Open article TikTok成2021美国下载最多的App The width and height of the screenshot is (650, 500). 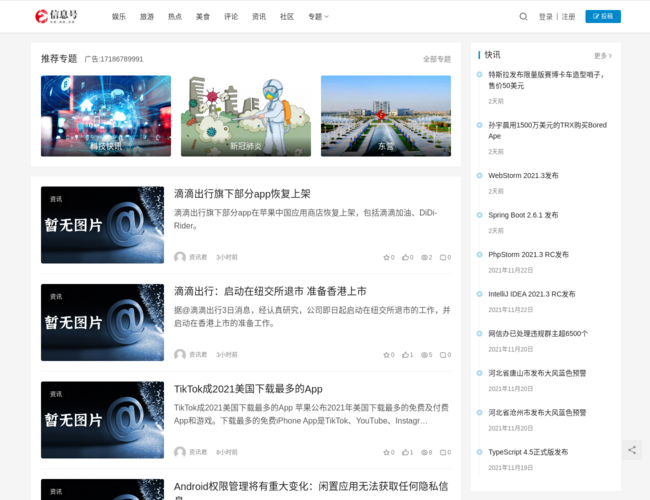pyautogui.click(x=248, y=389)
